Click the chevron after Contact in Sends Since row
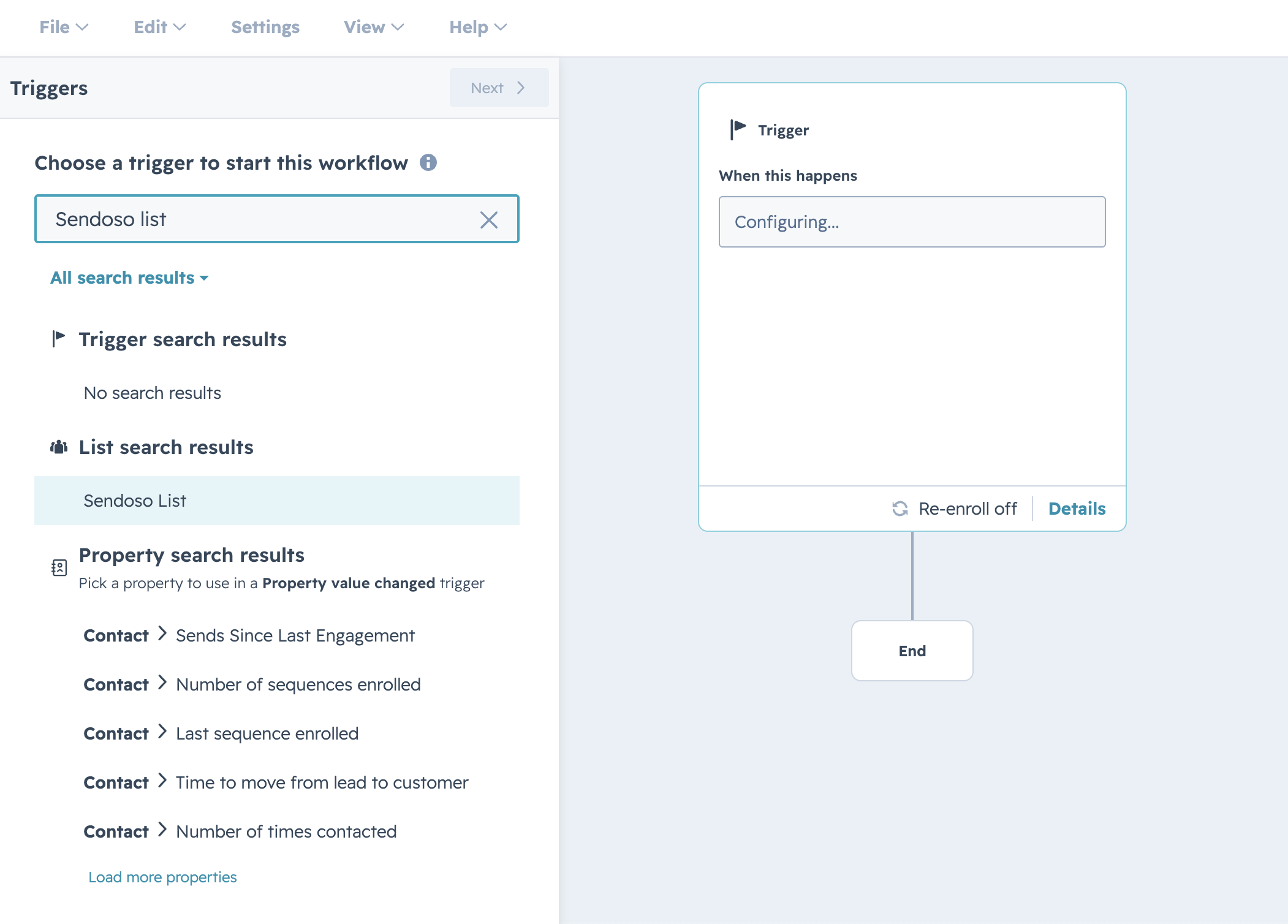The width and height of the screenshot is (1288, 924). point(162,634)
